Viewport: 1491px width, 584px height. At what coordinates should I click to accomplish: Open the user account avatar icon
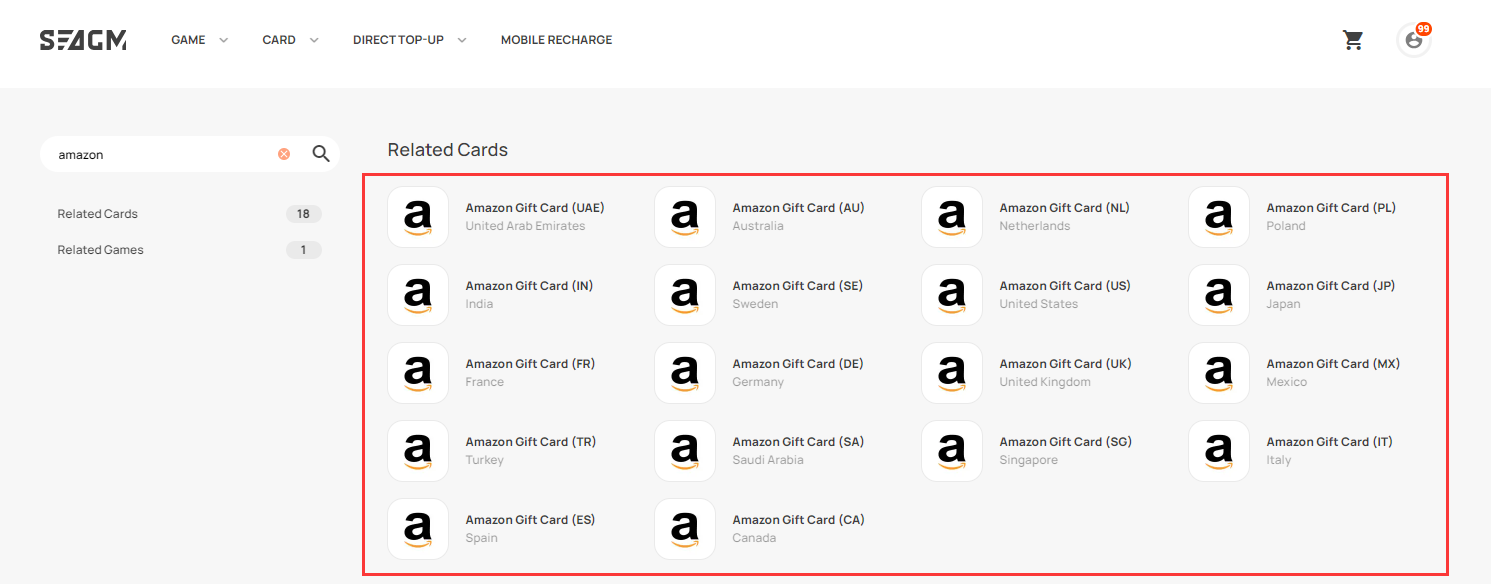coord(1414,40)
